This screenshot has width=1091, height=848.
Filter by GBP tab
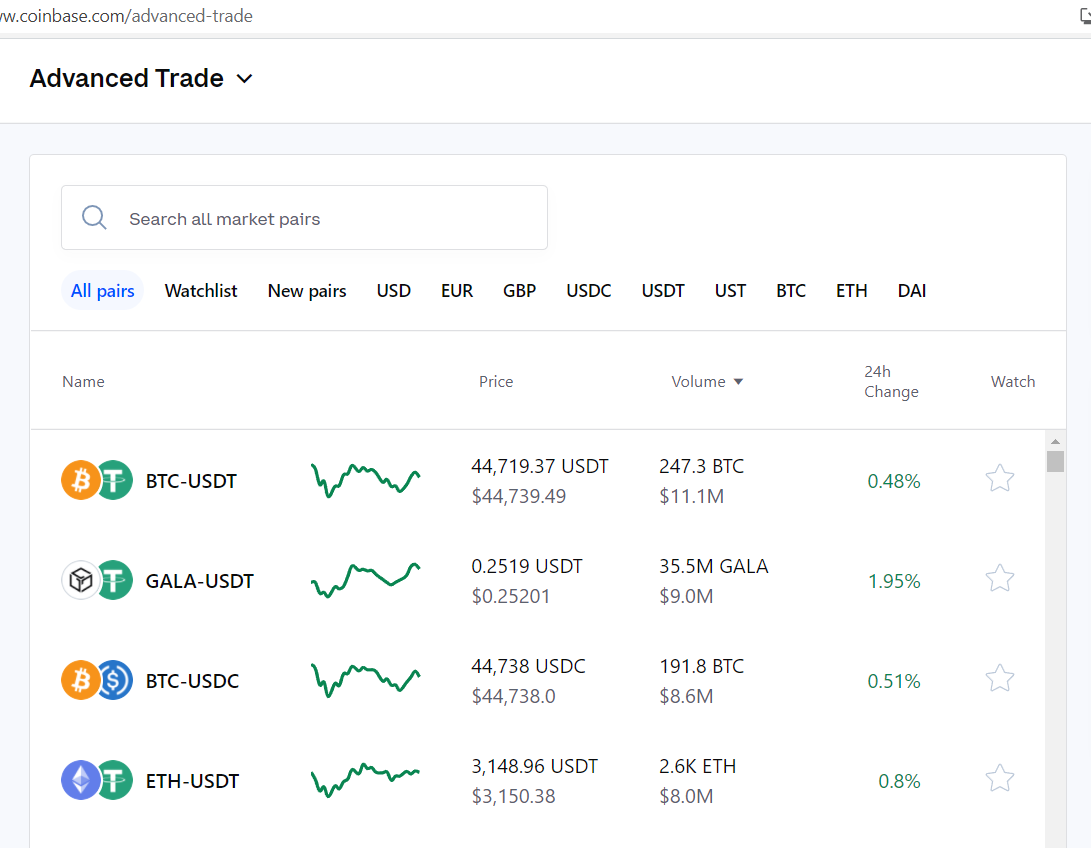(520, 291)
